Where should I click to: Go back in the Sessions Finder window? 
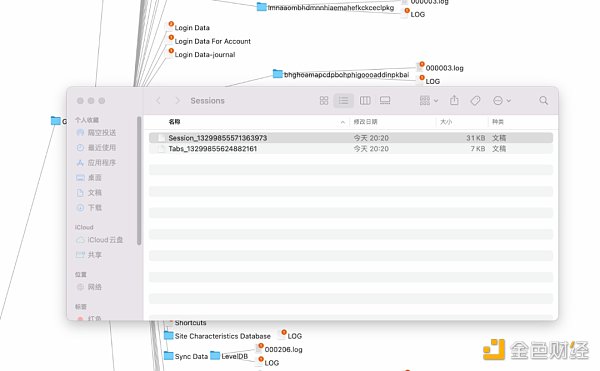click(158, 101)
